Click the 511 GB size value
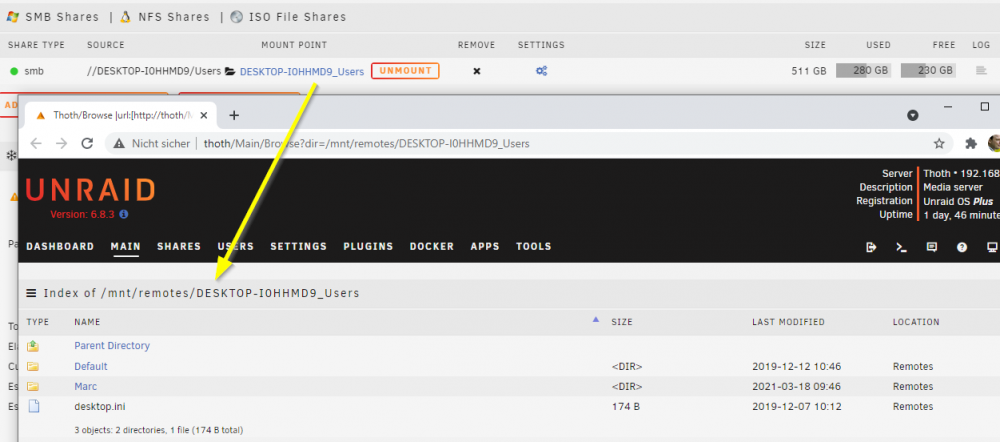Viewport: 1000px width, 442px height. 809,71
